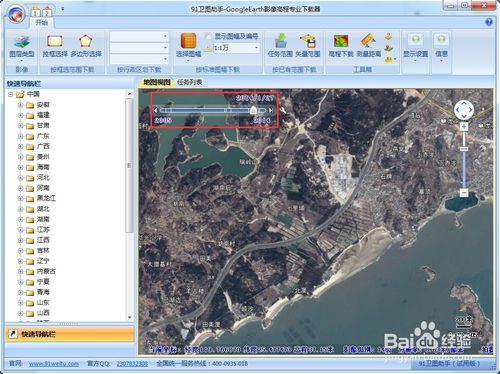Select 辽宁 in the navigation tree
Screen dimensions: 500x374
click(x=43, y=261)
